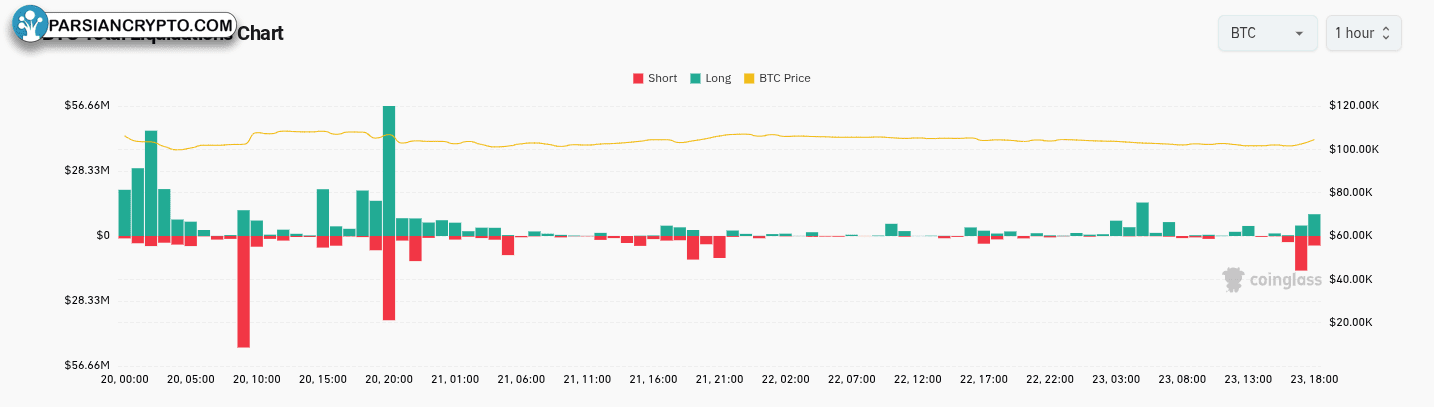Open the 1 hour interval dropdown
The width and height of the screenshot is (1434, 407).
click(1363, 33)
